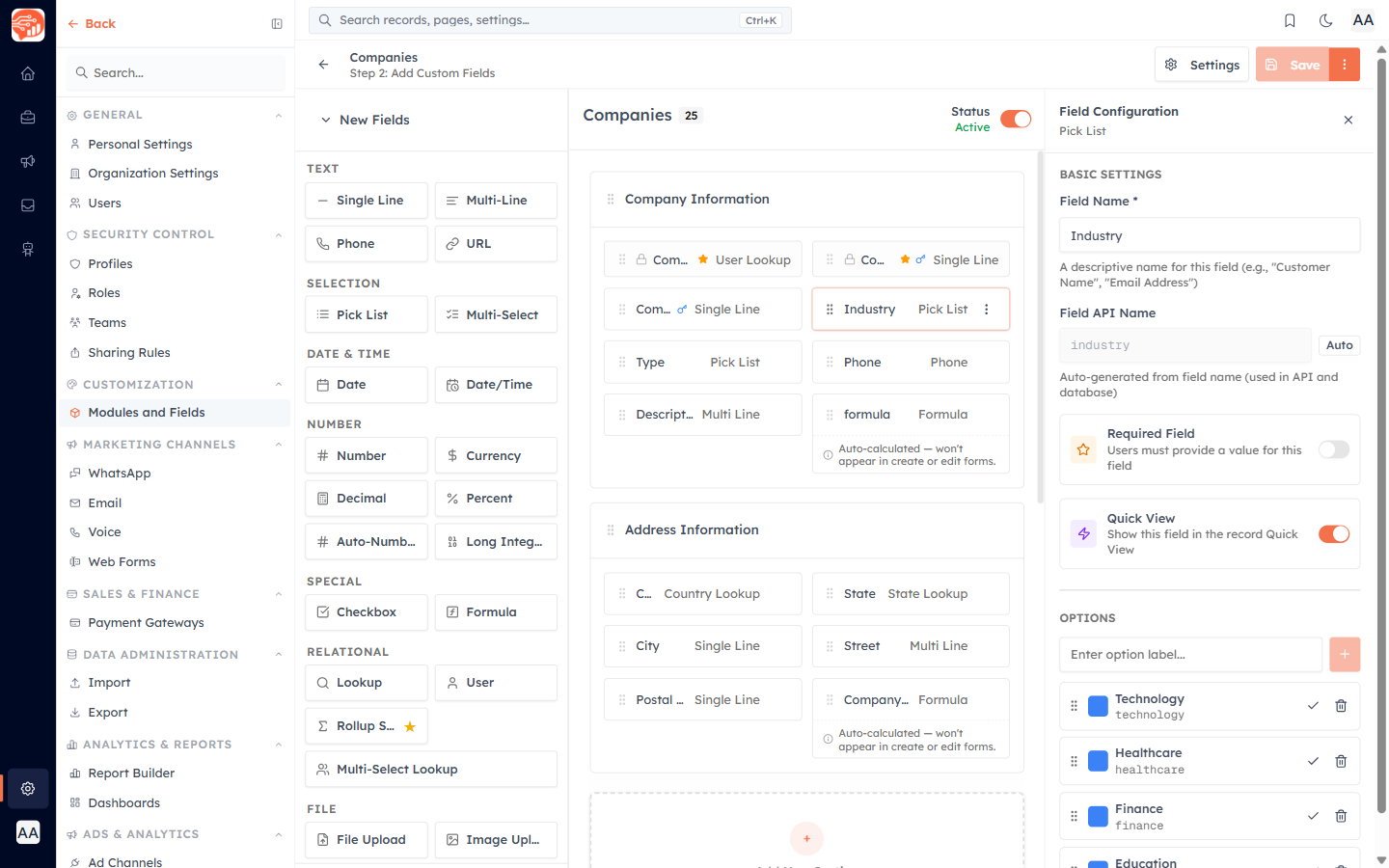Collapse the MARKETING CHANNELS group
The image size is (1389, 868).
[279, 445]
